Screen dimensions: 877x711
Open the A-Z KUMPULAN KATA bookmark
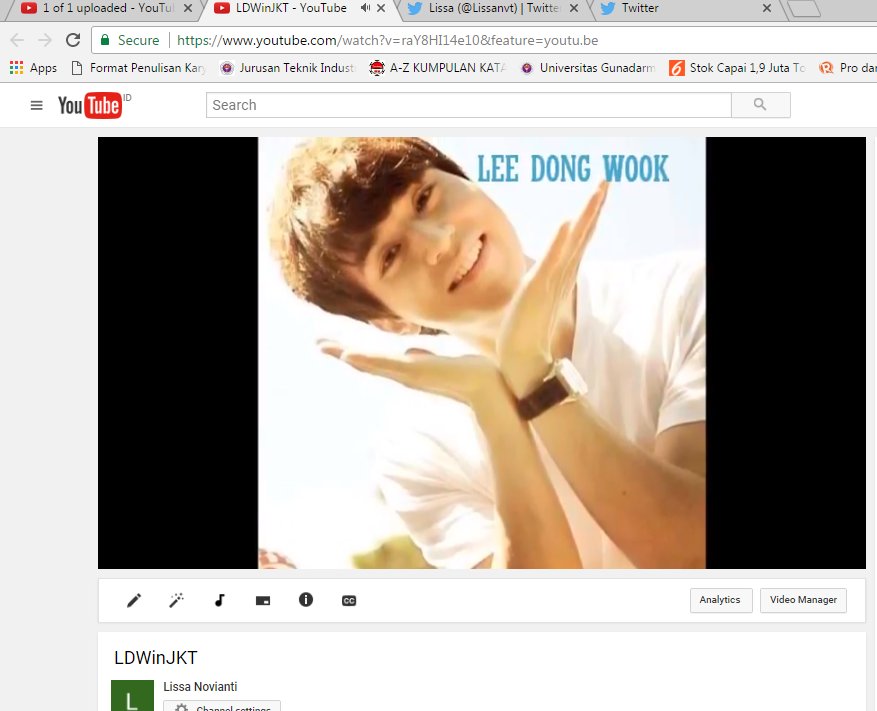tap(438, 68)
